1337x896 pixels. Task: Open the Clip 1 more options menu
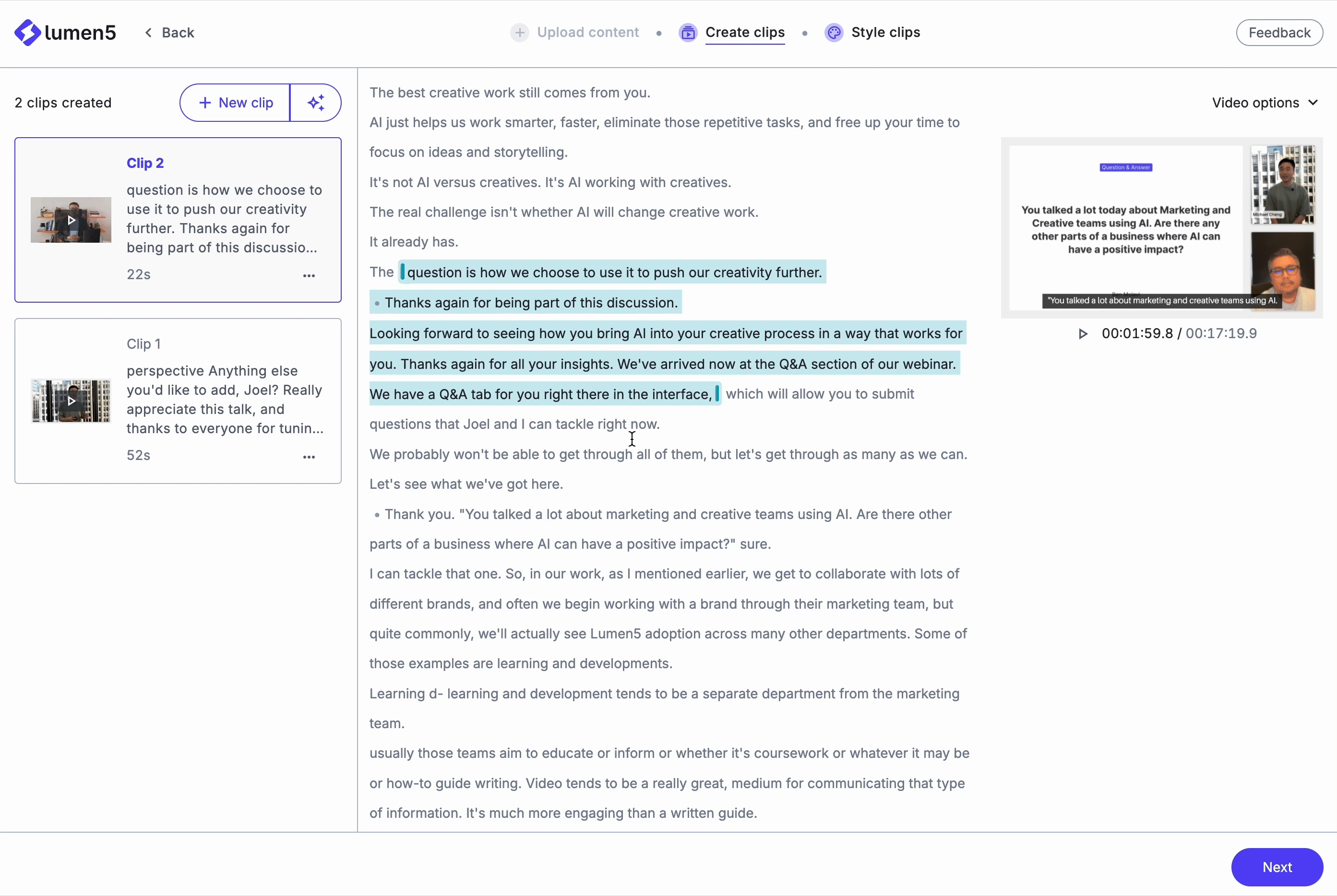click(x=309, y=457)
